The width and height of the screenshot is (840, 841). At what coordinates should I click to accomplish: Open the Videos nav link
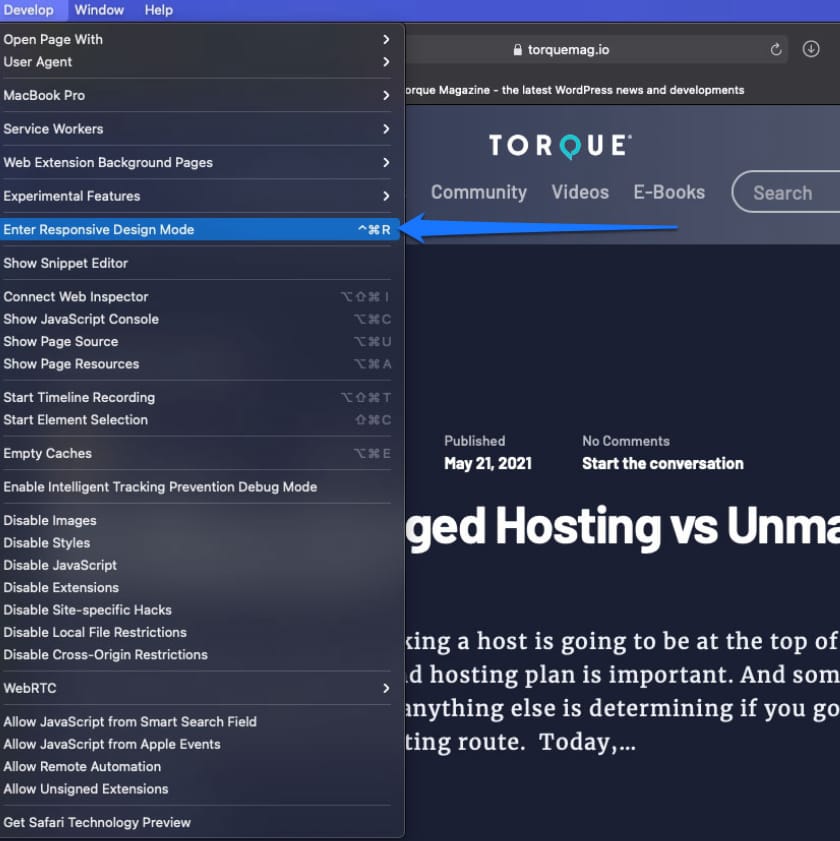580,192
